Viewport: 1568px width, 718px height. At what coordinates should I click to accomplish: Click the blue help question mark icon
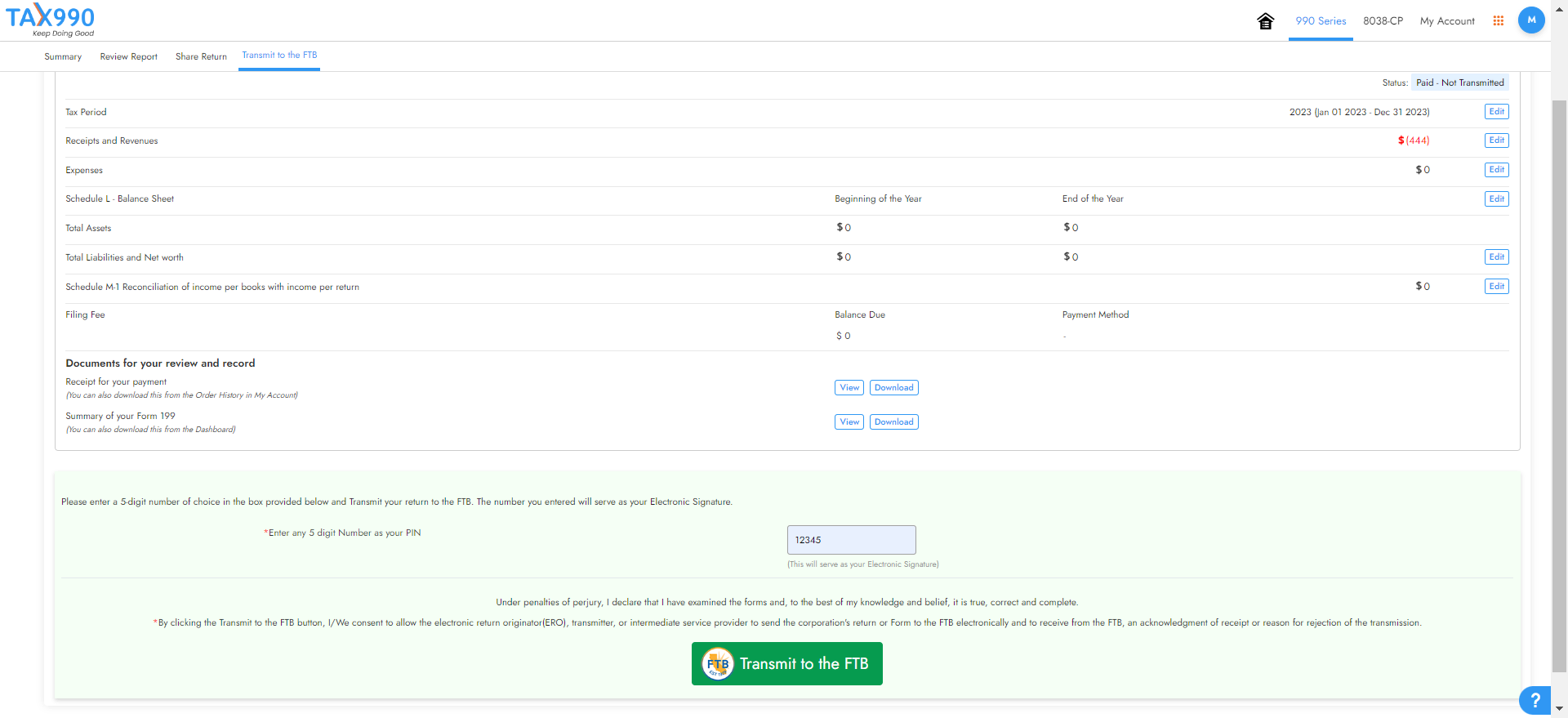pyautogui.click(x=1535, y=700)
